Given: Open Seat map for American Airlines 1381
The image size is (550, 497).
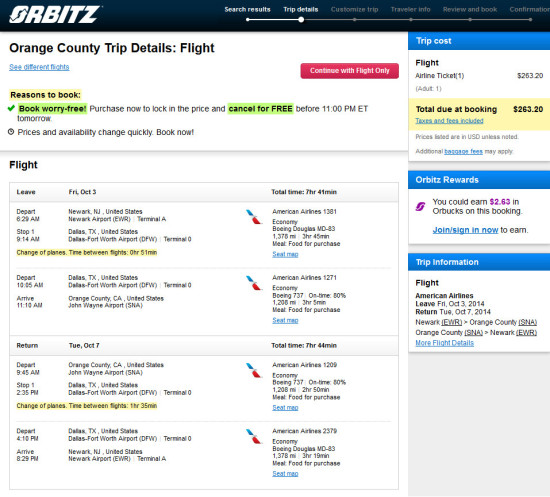Looking at the screenshot, I should (x=285, y=254).
